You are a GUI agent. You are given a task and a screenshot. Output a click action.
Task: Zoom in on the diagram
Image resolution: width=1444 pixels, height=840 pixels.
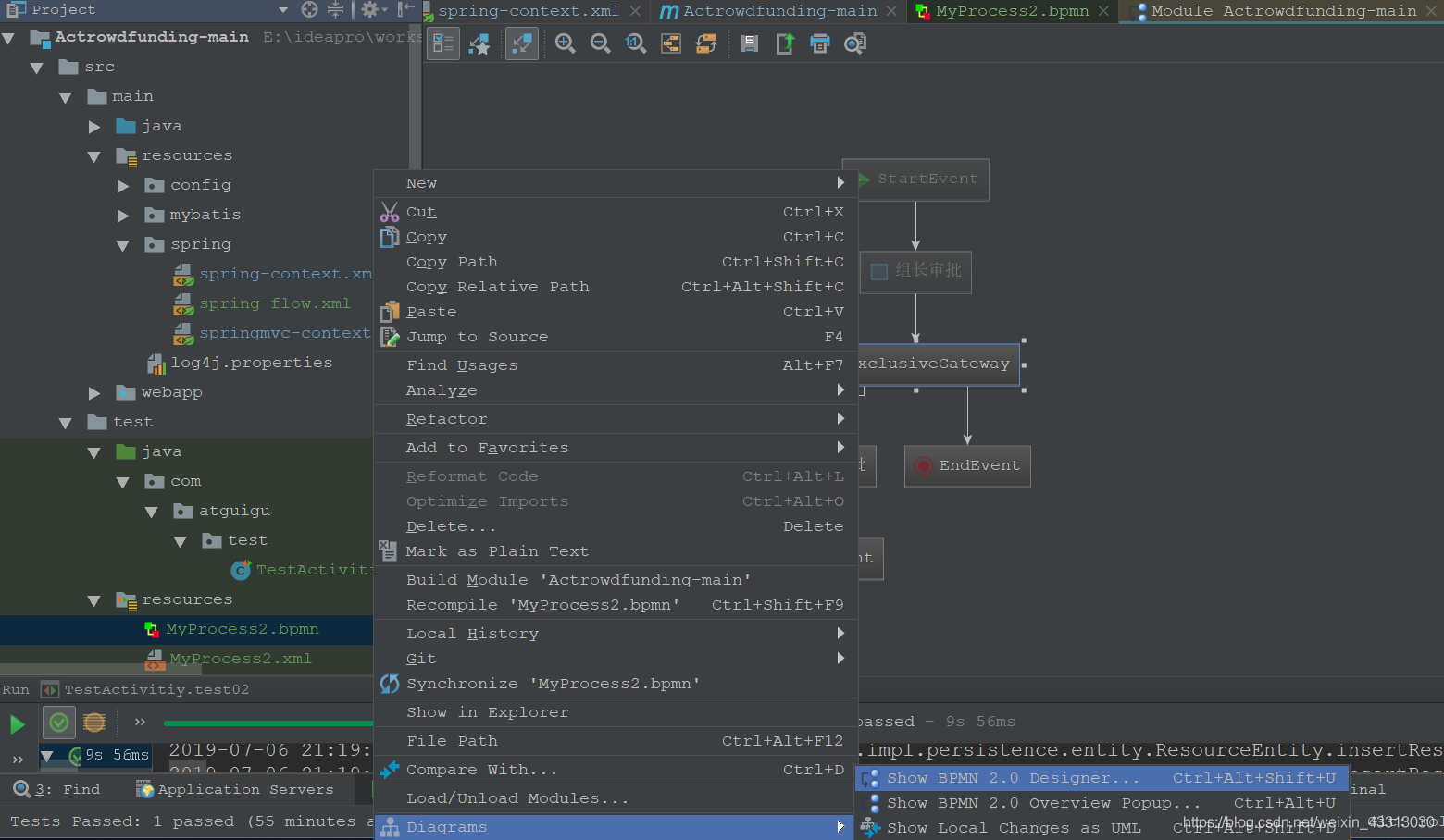565,43
